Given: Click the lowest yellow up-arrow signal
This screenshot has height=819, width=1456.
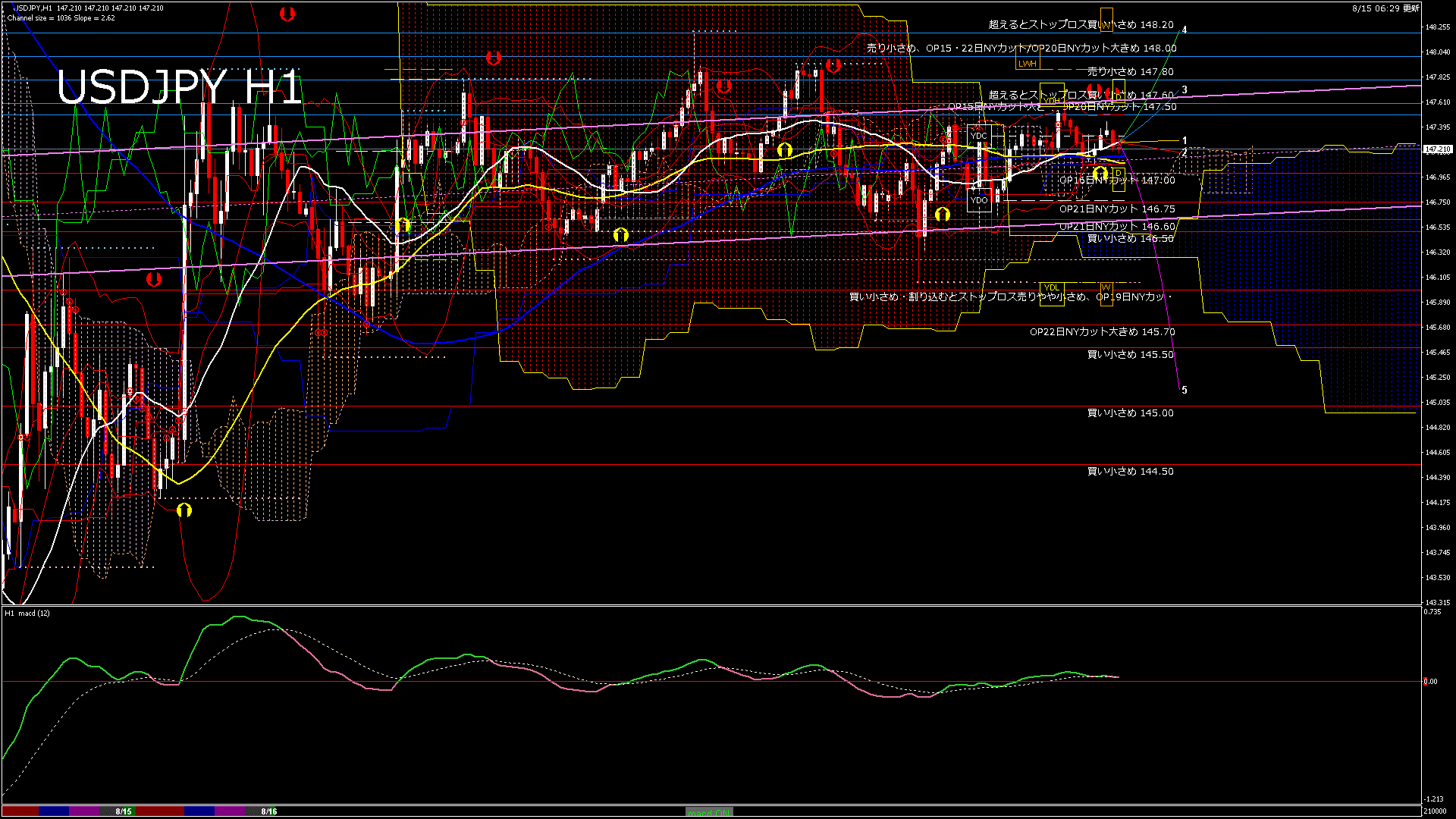Looking at the screenshot, I should [x=184, y=510].
